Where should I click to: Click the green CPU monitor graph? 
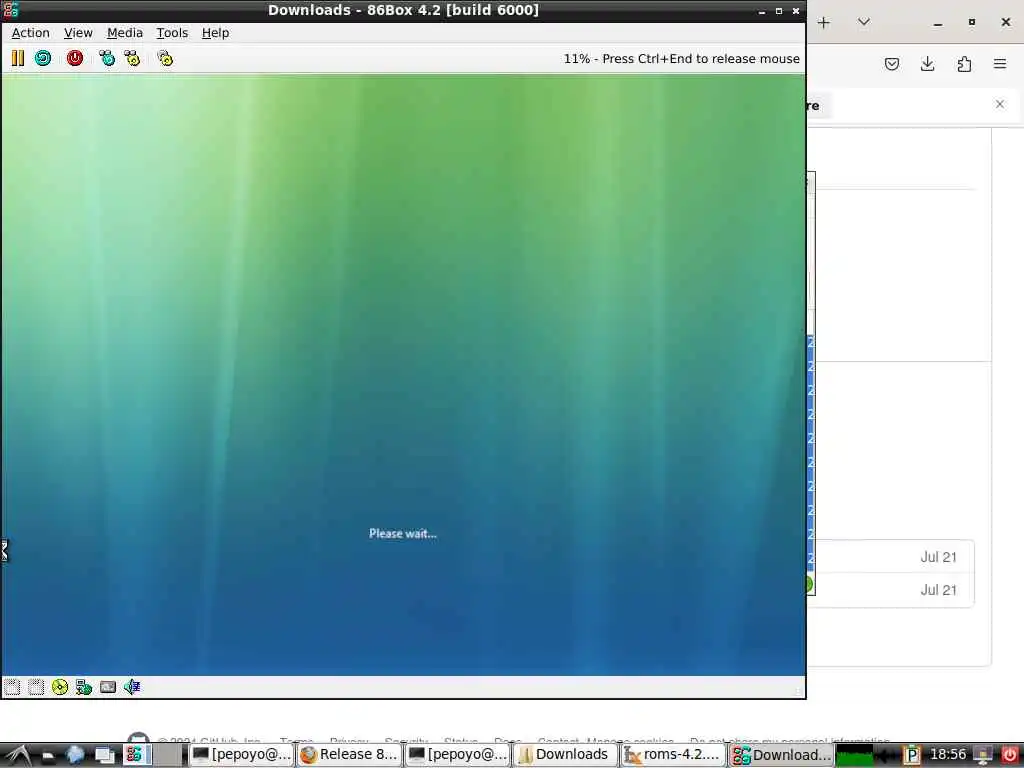tap(854, 756)
